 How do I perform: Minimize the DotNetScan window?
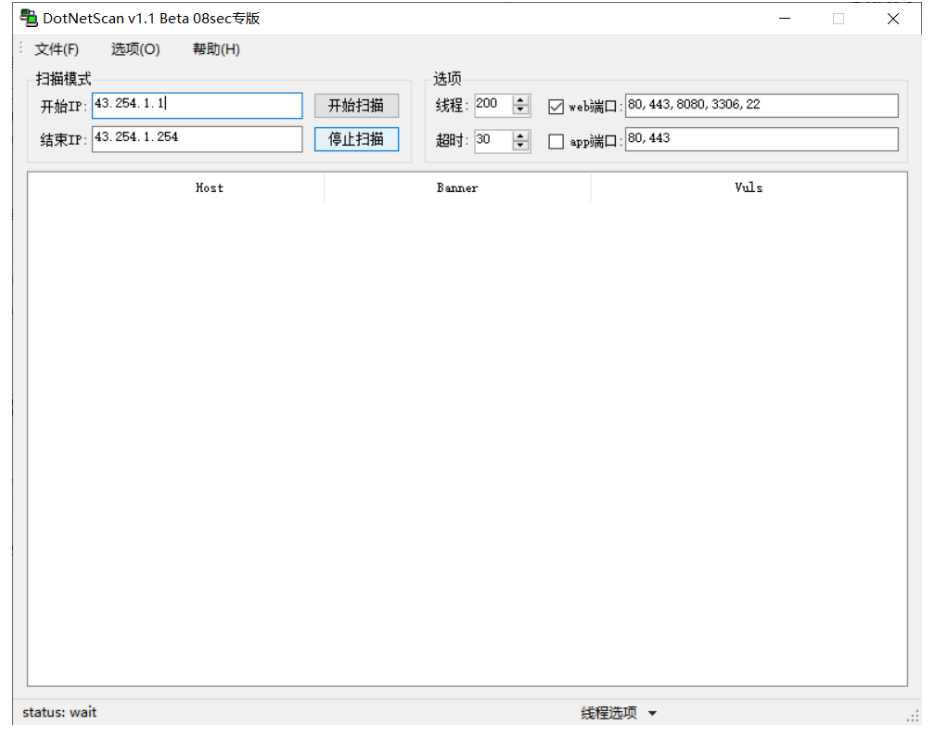tap(785, 18)
